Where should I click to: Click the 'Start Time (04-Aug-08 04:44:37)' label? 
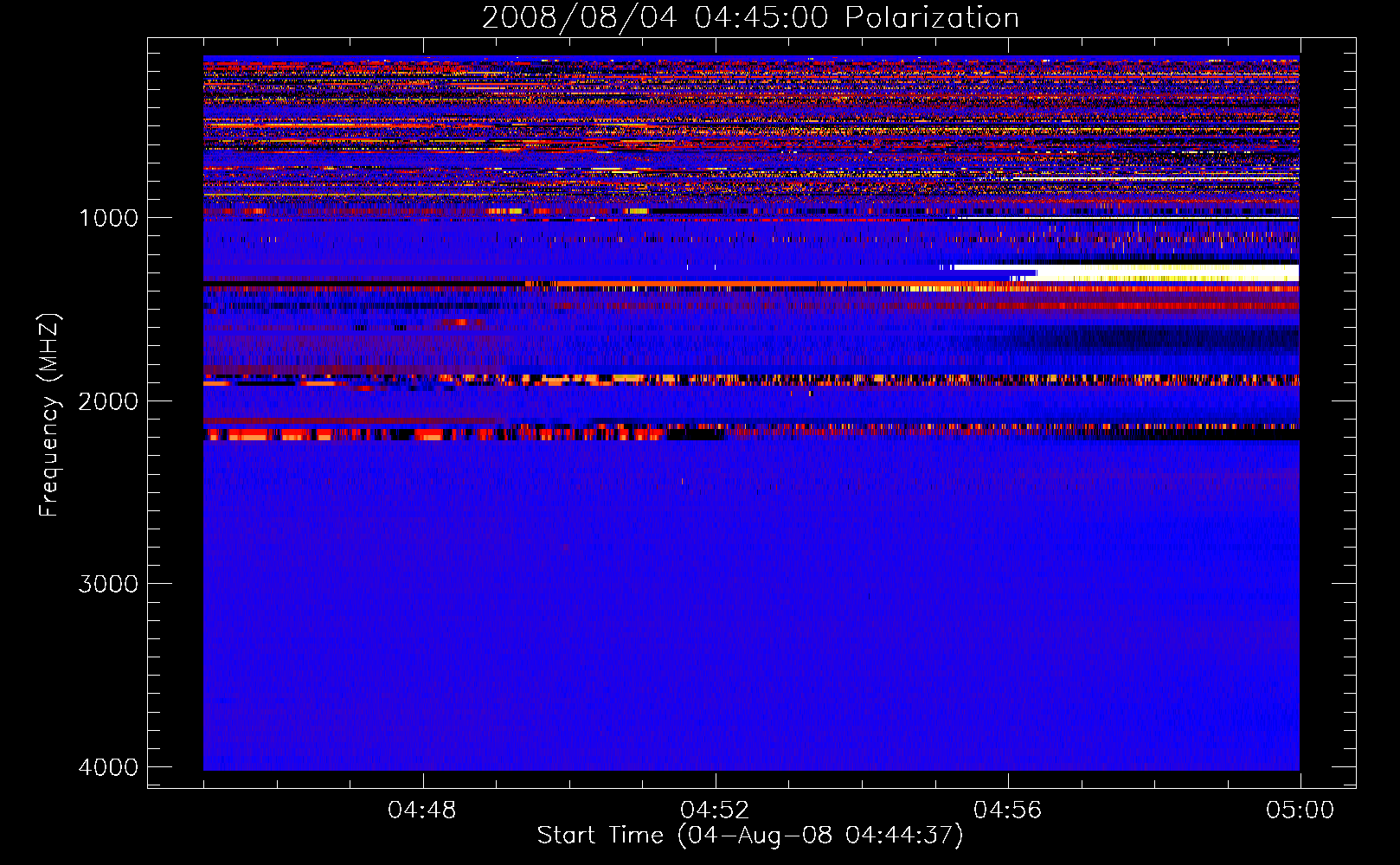[750, 836]
